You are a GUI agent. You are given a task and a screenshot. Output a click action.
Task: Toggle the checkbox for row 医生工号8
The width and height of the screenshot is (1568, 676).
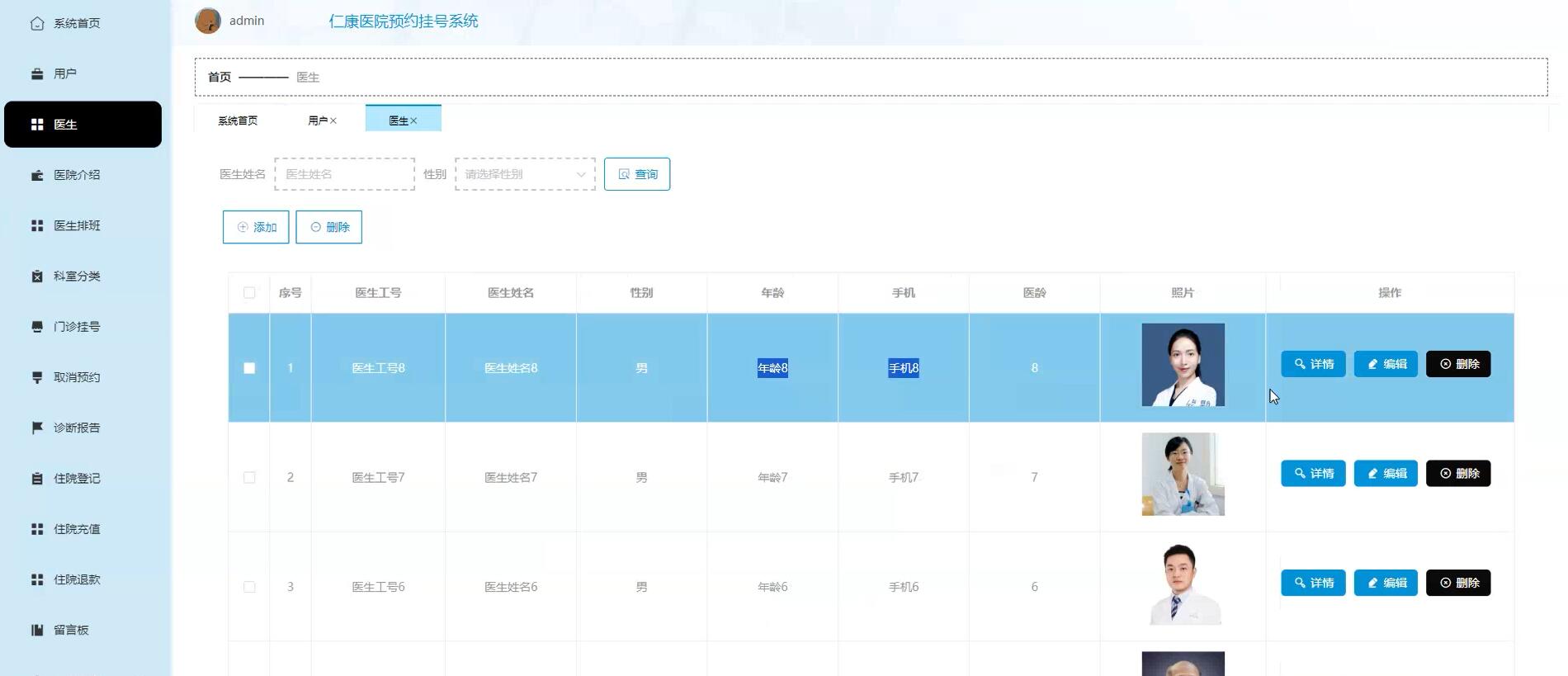coord(249,368)
